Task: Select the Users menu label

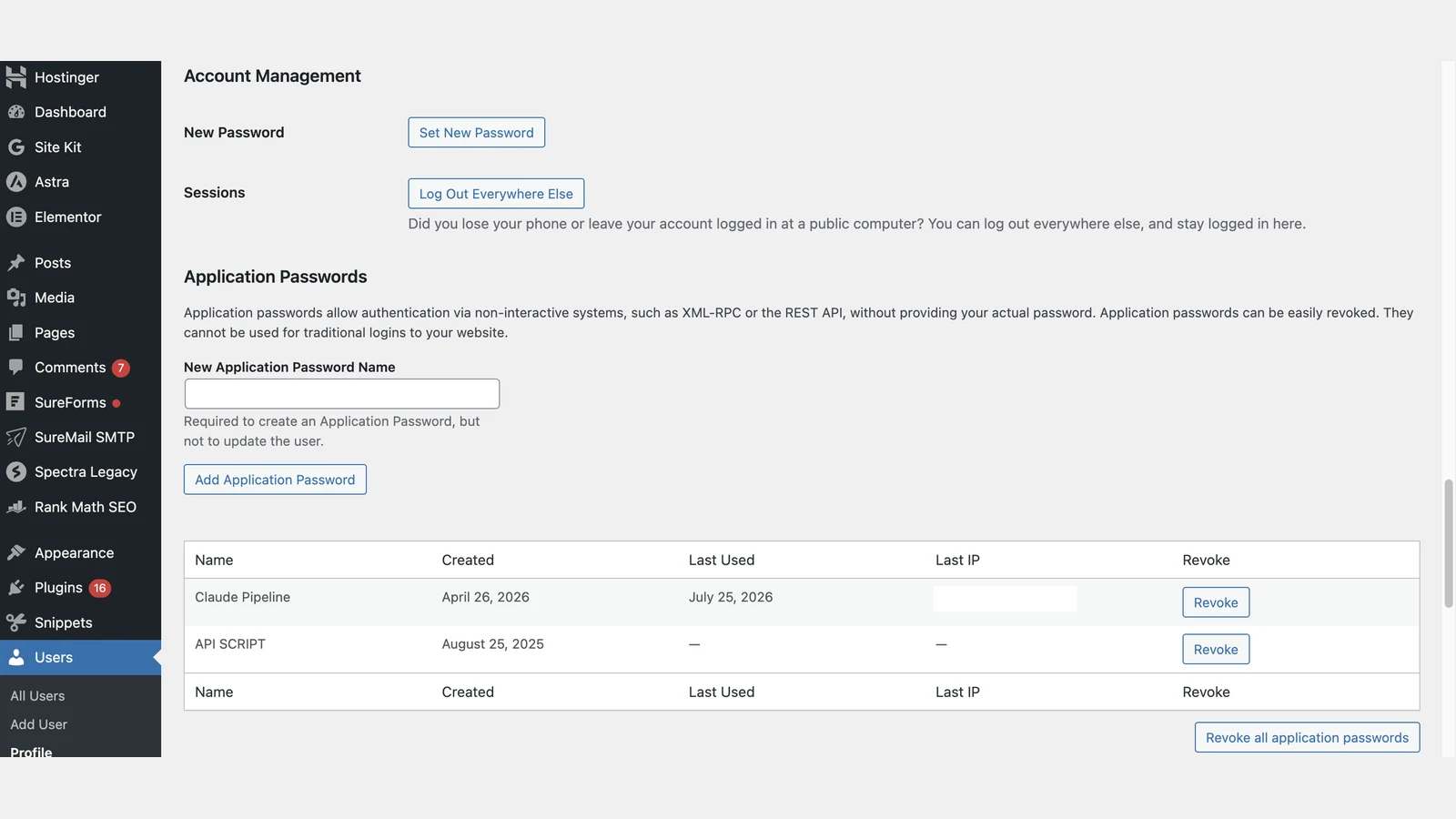Action: [x=54, y=657]
